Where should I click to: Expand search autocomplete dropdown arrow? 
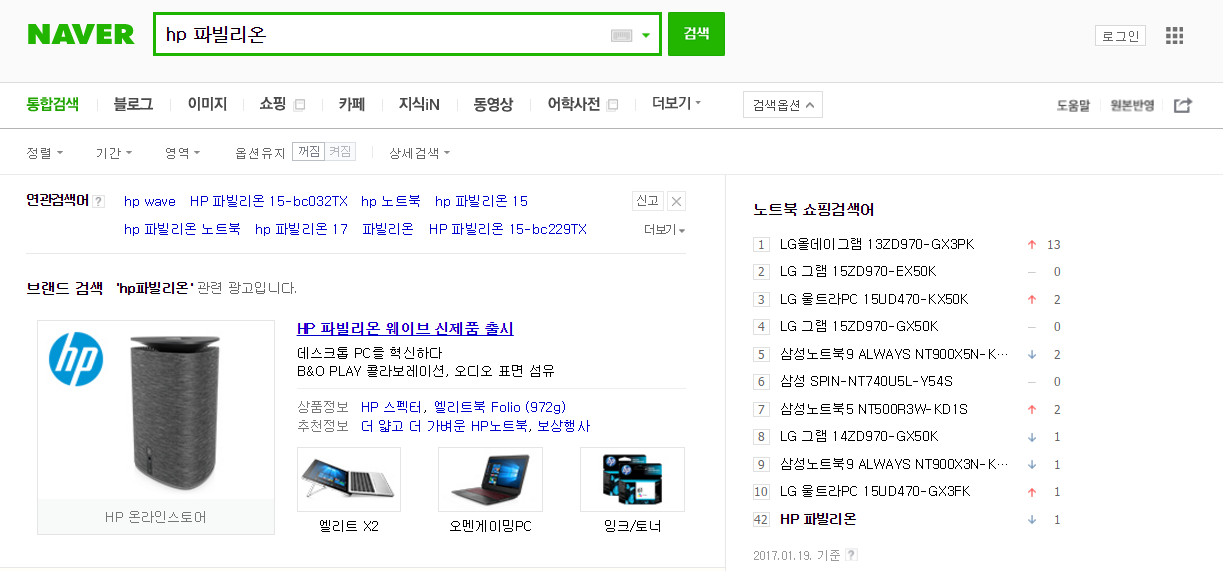pyautogui.click(x=646, y=35)
